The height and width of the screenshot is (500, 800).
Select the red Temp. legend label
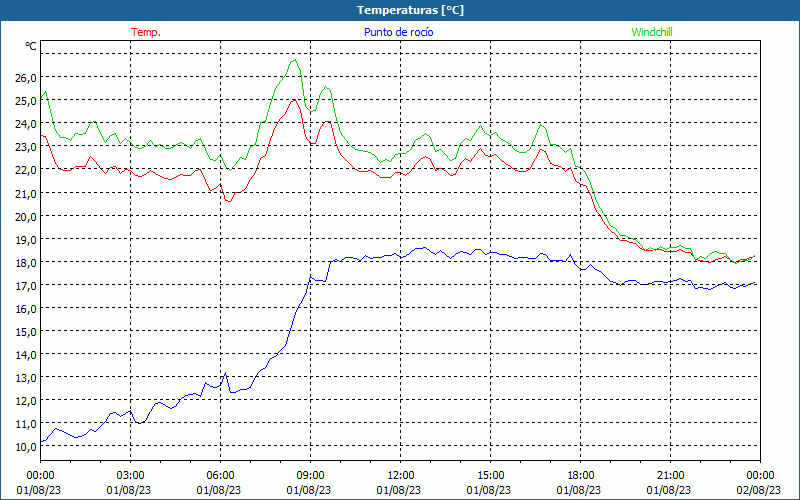pos(146,32)
